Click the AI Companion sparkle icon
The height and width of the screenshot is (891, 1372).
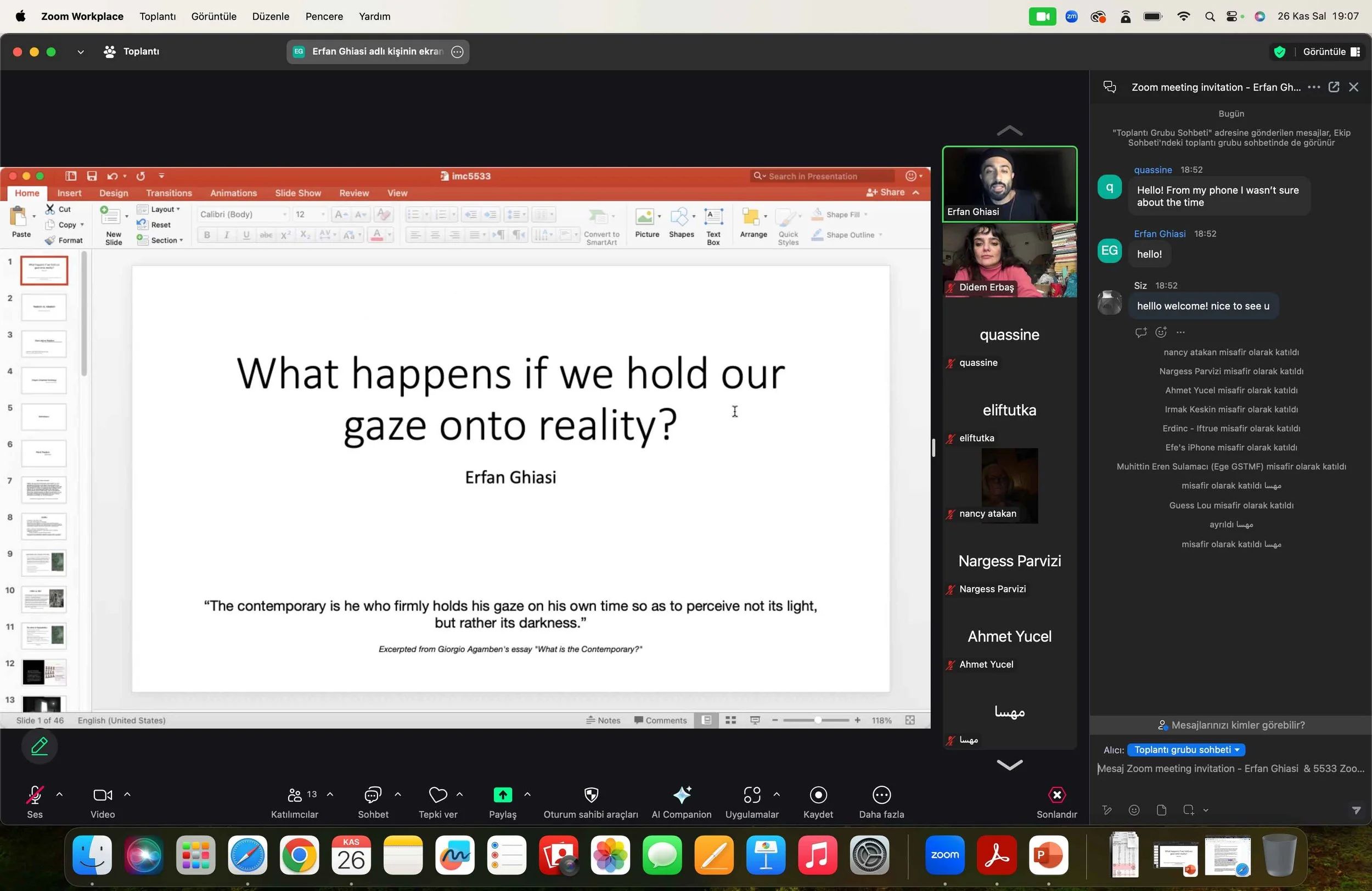coord(682,795)
